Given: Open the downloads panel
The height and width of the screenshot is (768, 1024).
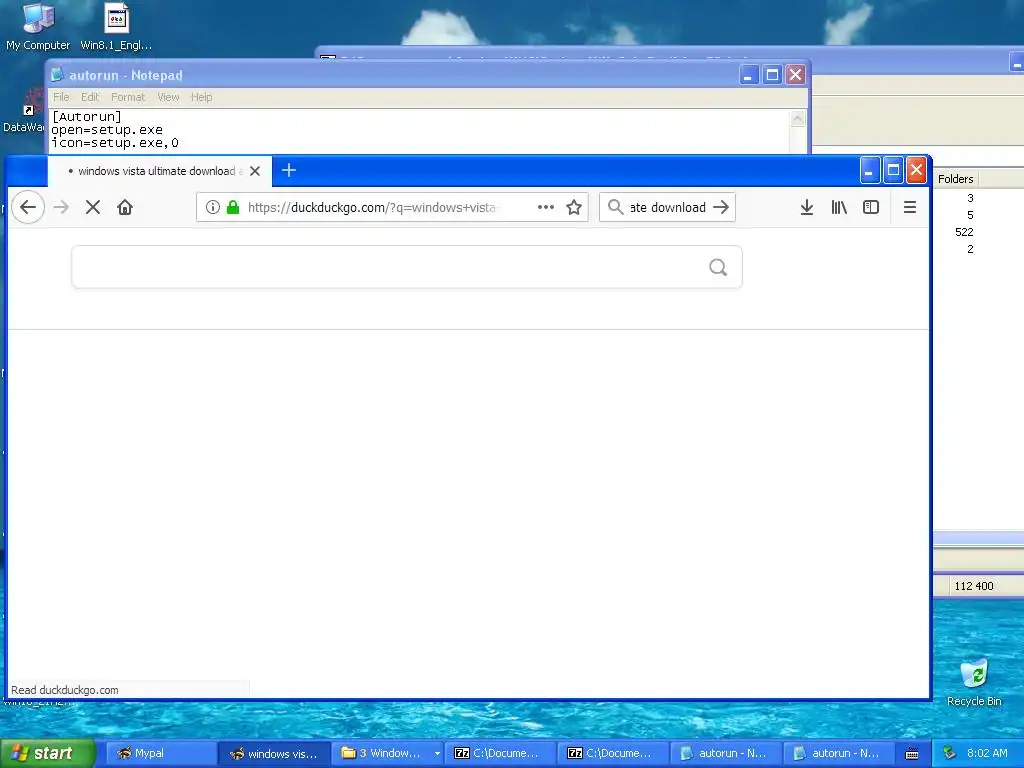Looking at the screenshot, I should pyautogui.click(x=807, y=208).
